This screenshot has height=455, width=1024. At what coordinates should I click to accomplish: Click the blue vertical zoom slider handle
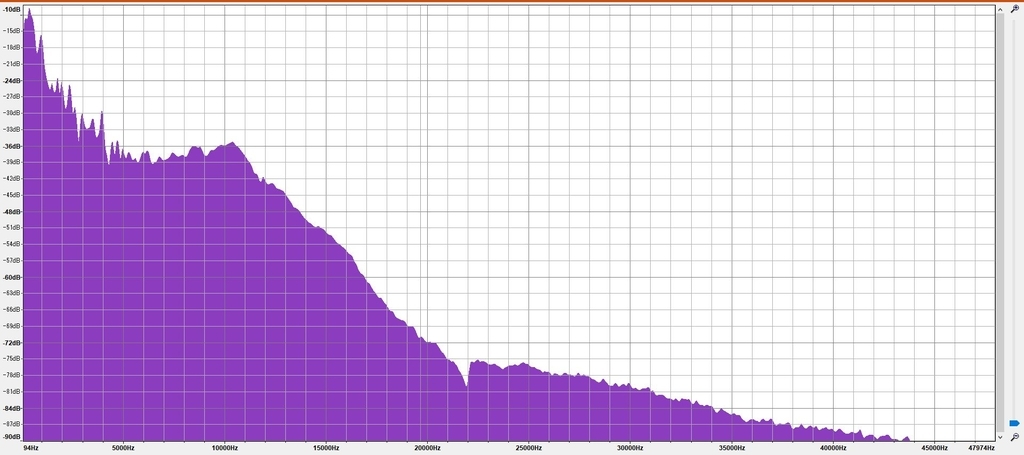click(x=1014, y=423)
